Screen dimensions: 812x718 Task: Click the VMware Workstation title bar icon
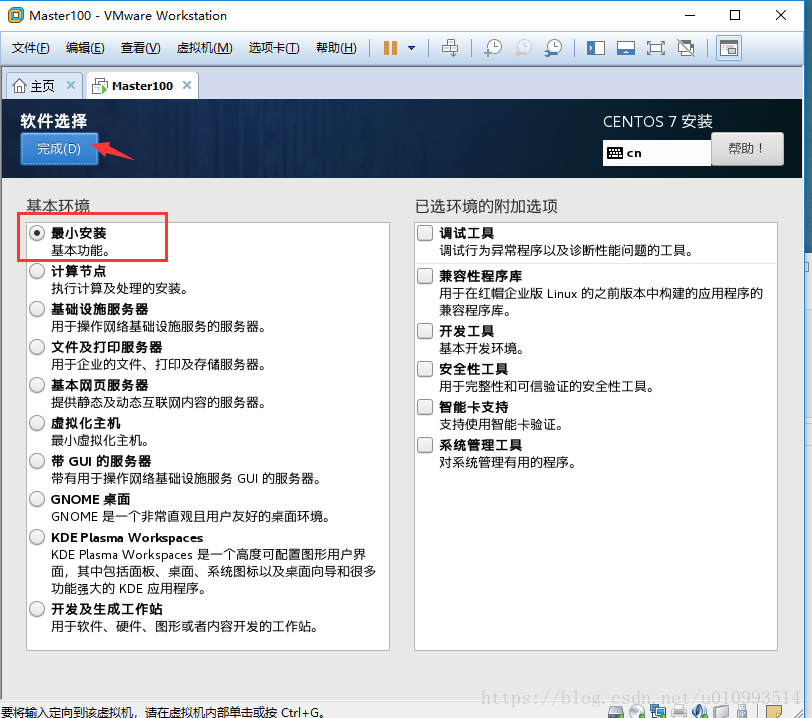(16, 16)
